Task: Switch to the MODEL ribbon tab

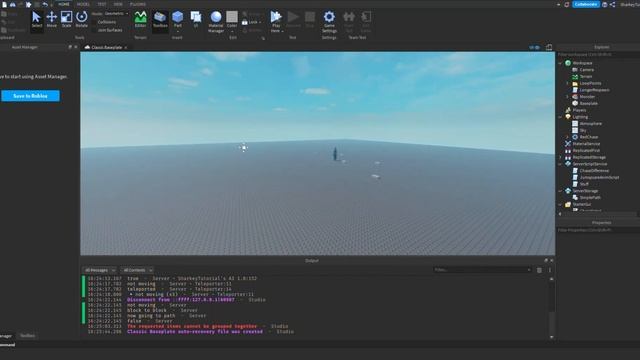Action: [83, 4]
